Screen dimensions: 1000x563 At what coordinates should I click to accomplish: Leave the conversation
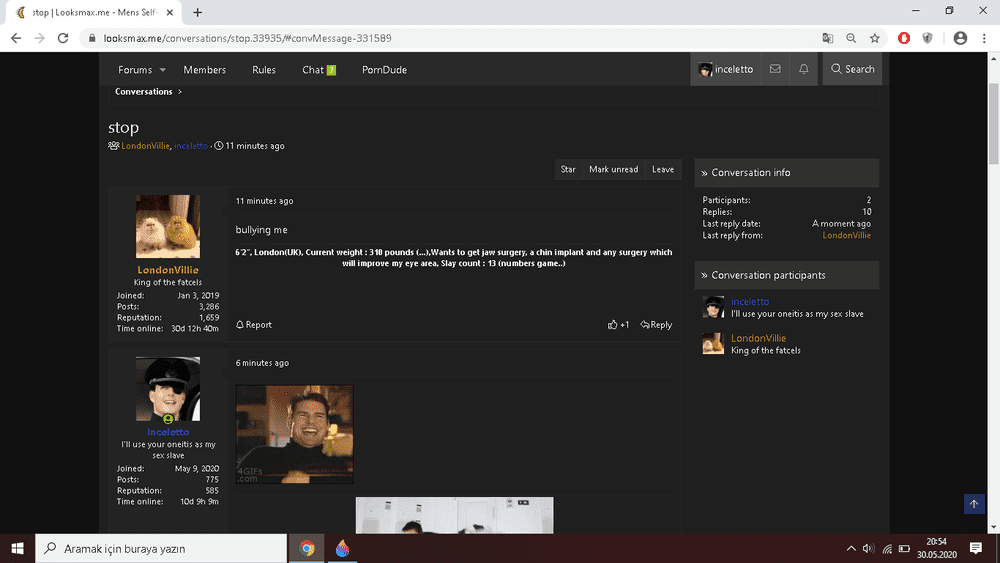coord(663,170)
